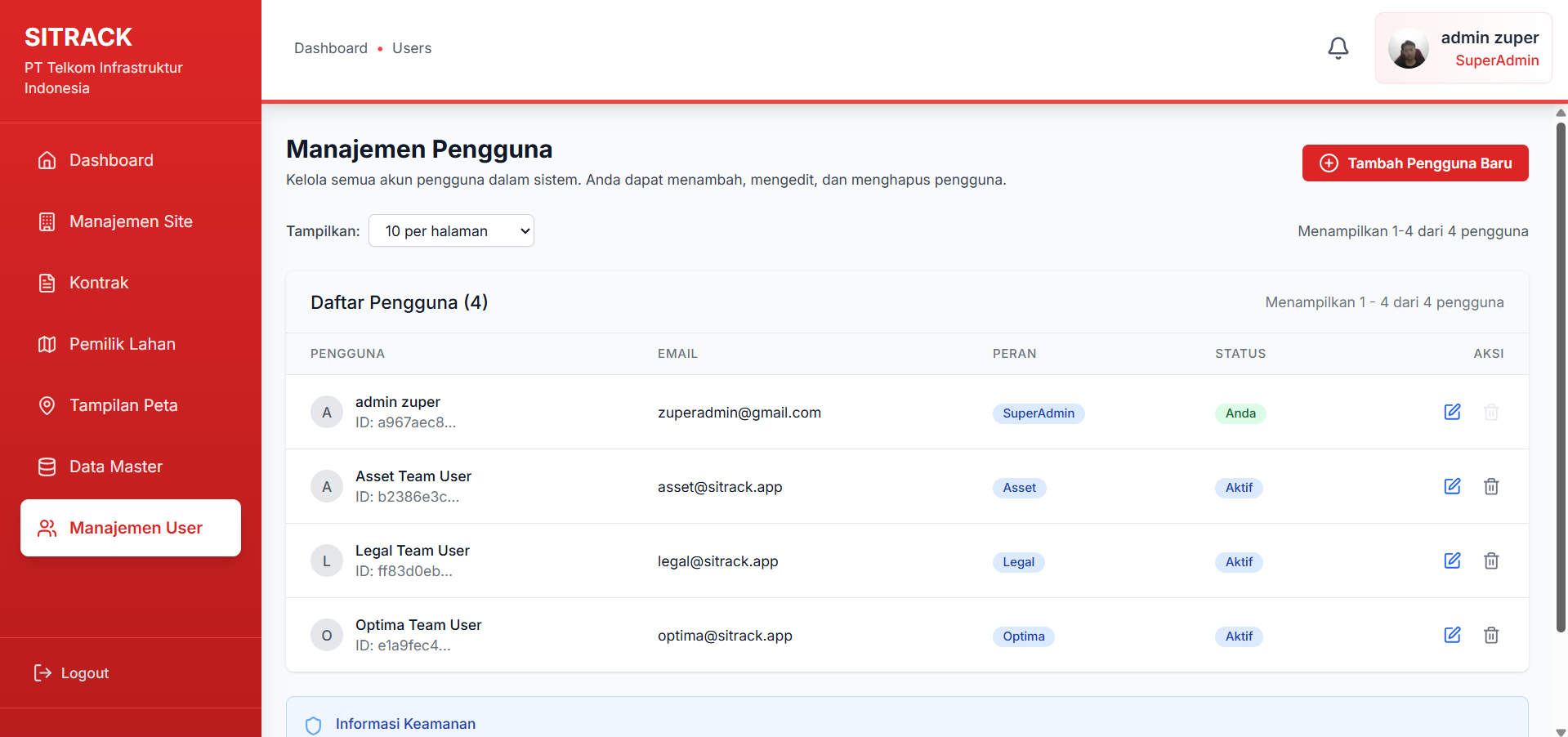Delete the Asset Team User account

[x=1491, y=486]
